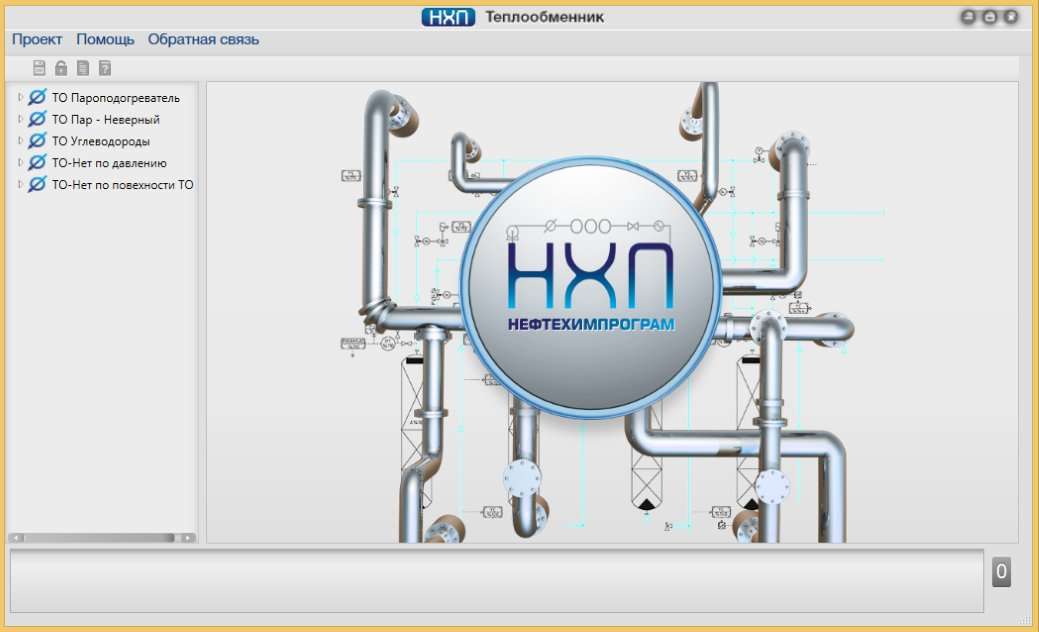Expand the ТО Углеводороды tree node
1039x632 pixels.
point(20,141)
